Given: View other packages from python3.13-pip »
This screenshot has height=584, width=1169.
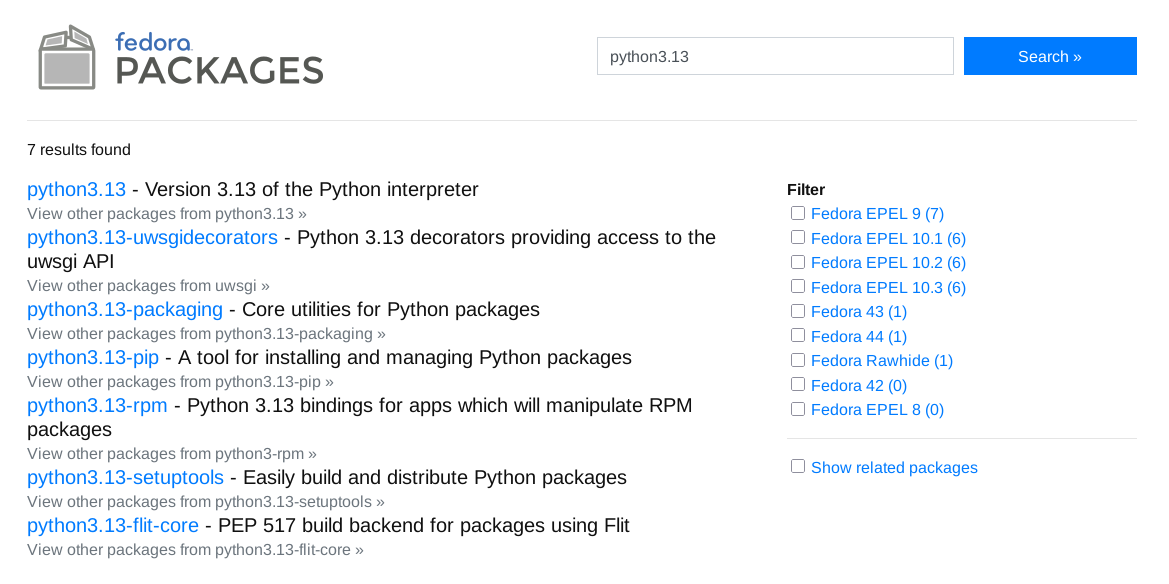Looking at the screenshot, I should (180, 382).
